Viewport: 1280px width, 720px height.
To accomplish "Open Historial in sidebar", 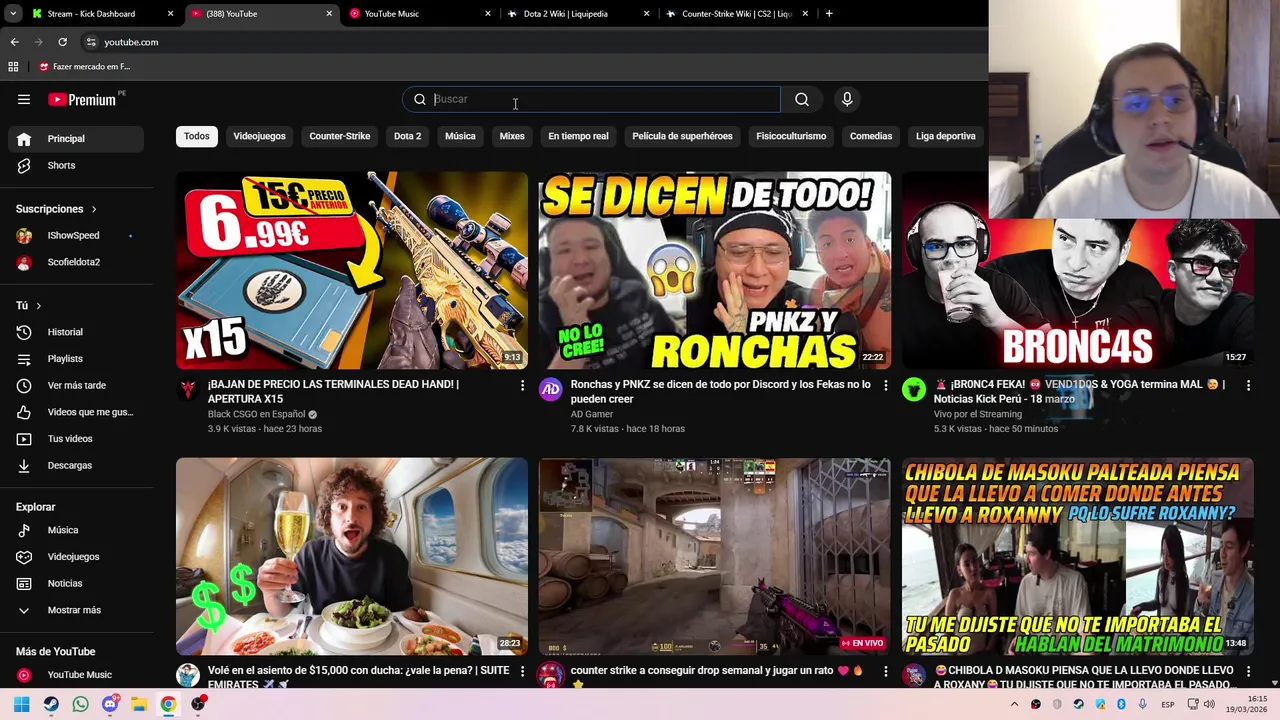I will (x=76, y=332).
